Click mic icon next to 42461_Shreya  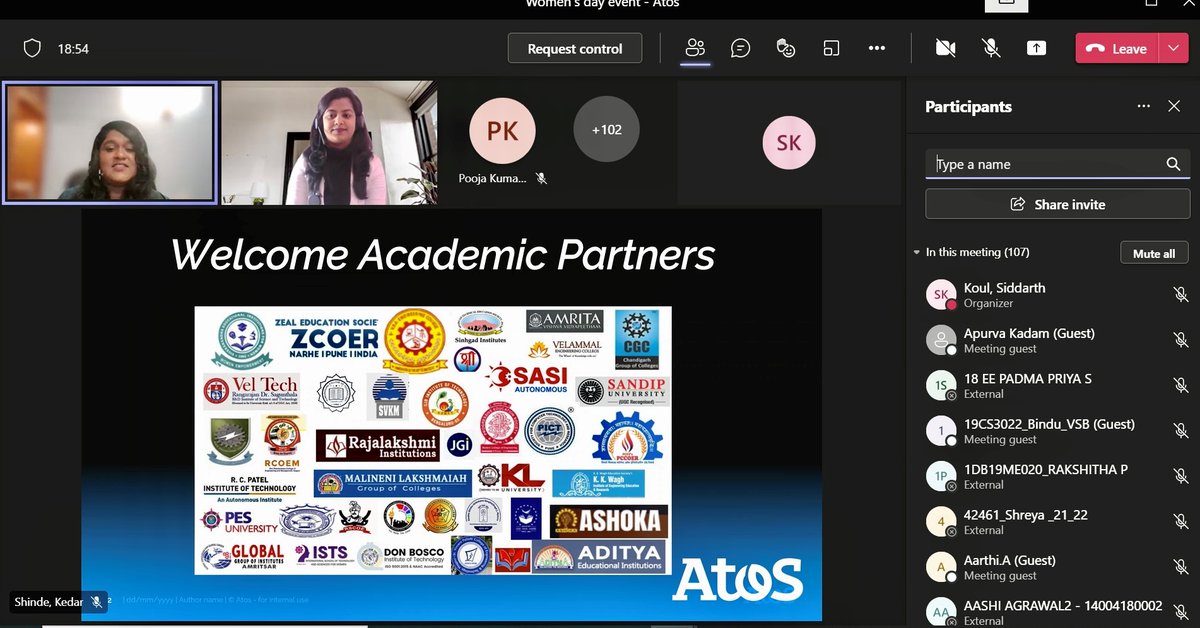(1180, 522)
